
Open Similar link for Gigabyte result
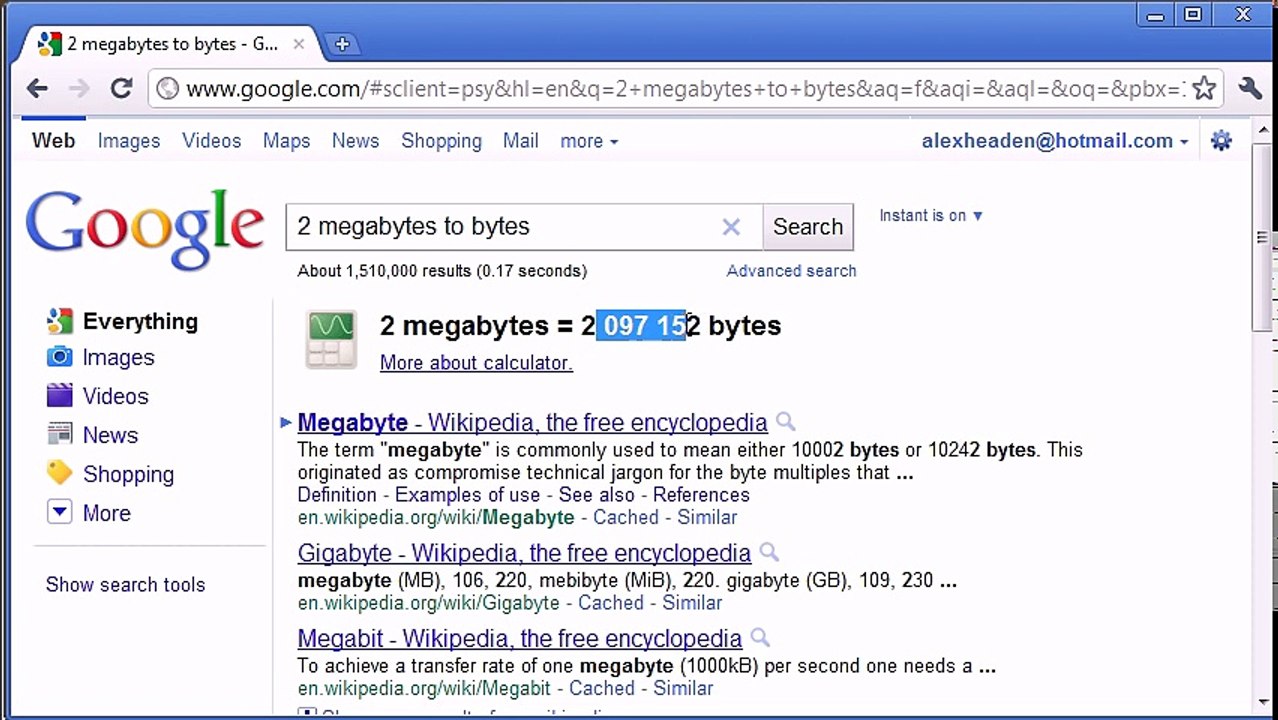pos(692,603)
